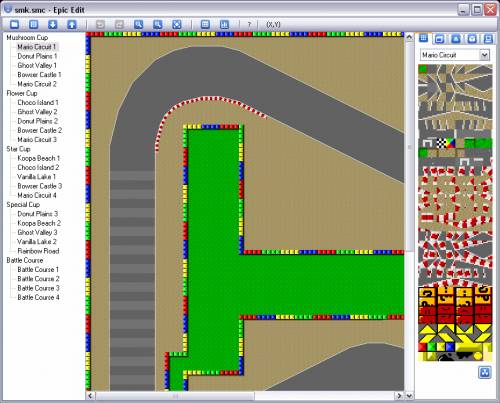Pick the red block tile in the tileset
The height and width of the screenshot is (403, 500).
pos(423,347)
